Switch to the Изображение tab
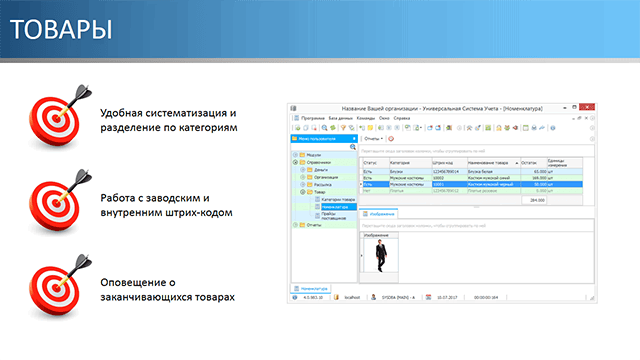 point(379,214)
